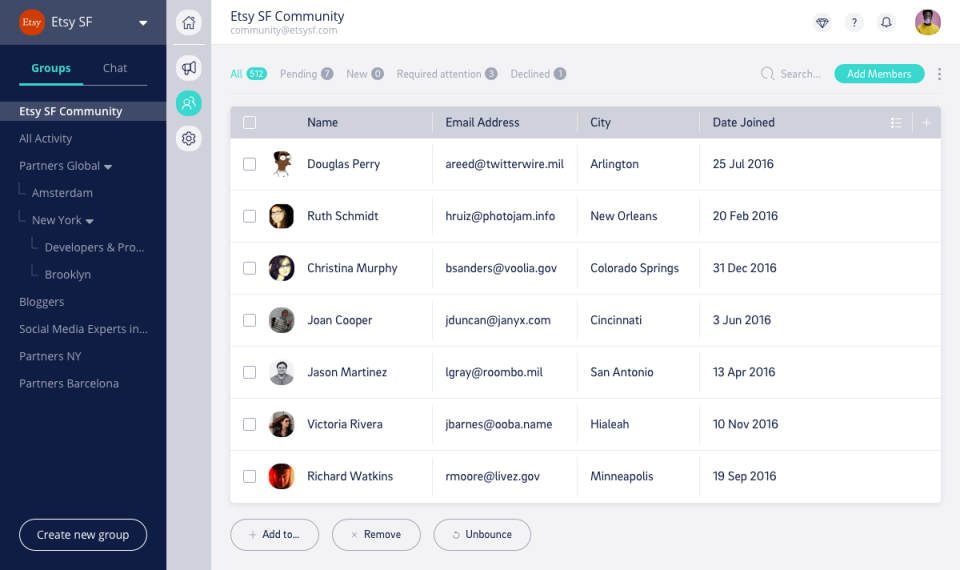Open the Brooklyn subgroup
The image size is (960, 570).
67,275
